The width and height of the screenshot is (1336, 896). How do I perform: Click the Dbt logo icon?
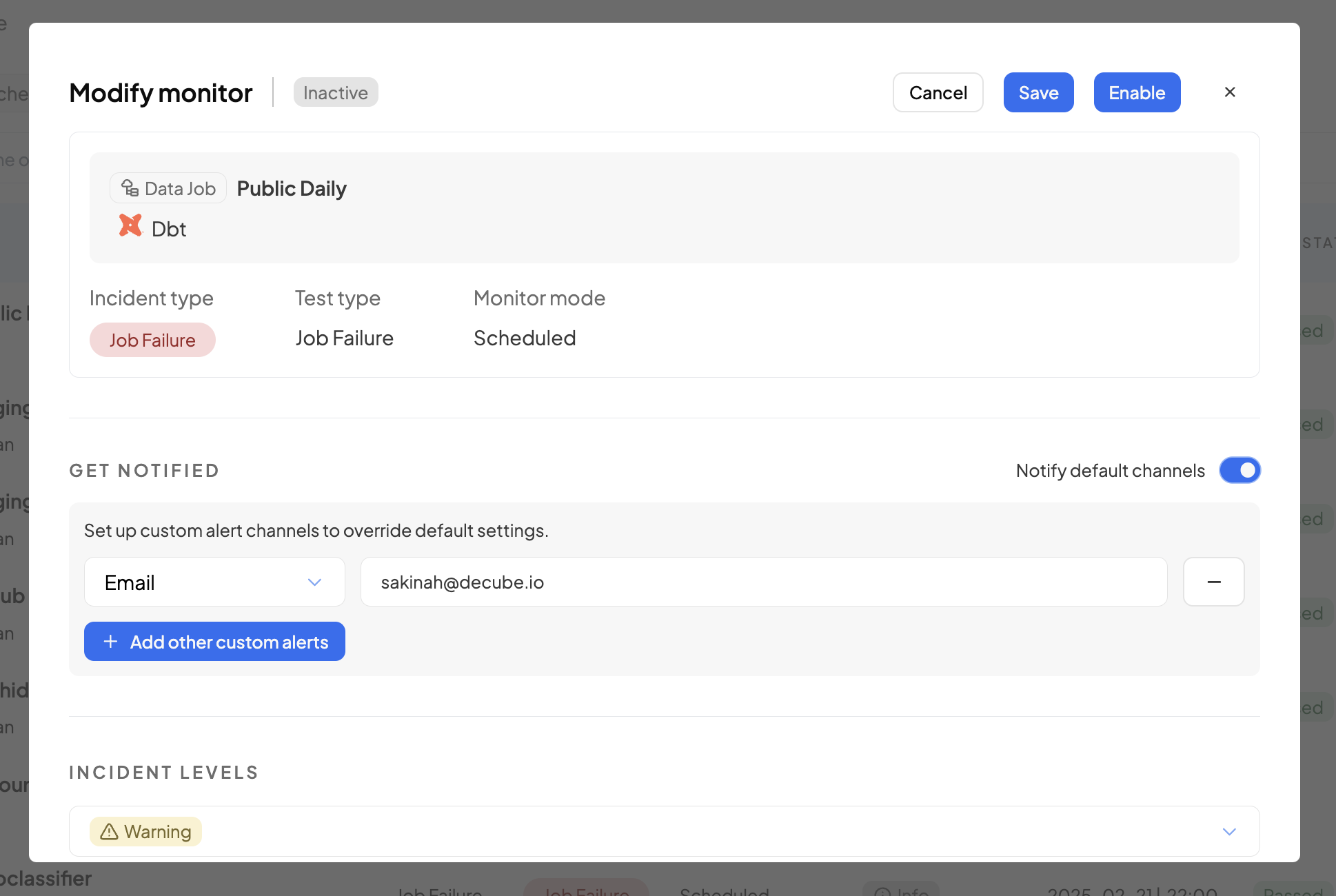tap(130, 226)
